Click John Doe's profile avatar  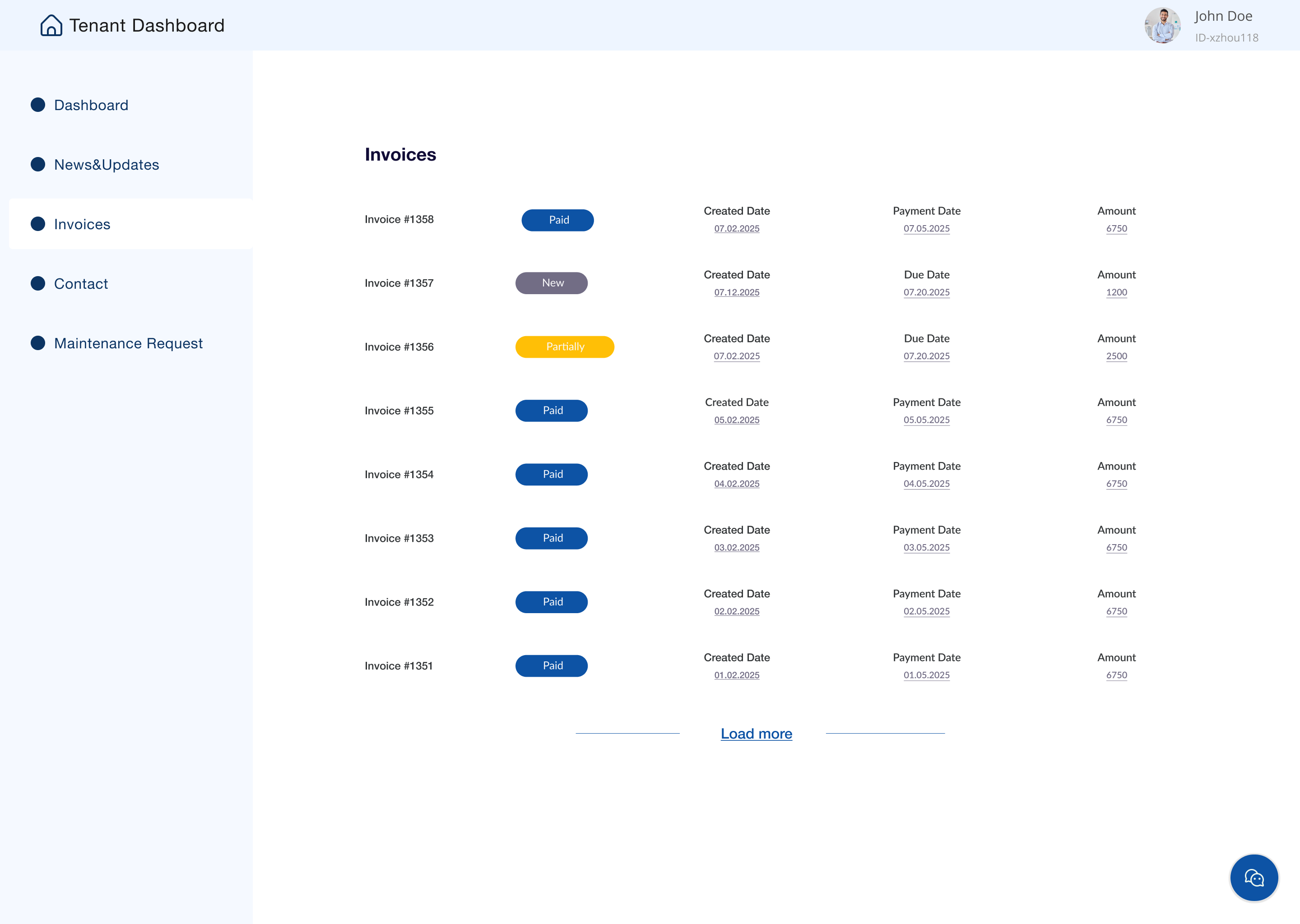[1162, 26]
